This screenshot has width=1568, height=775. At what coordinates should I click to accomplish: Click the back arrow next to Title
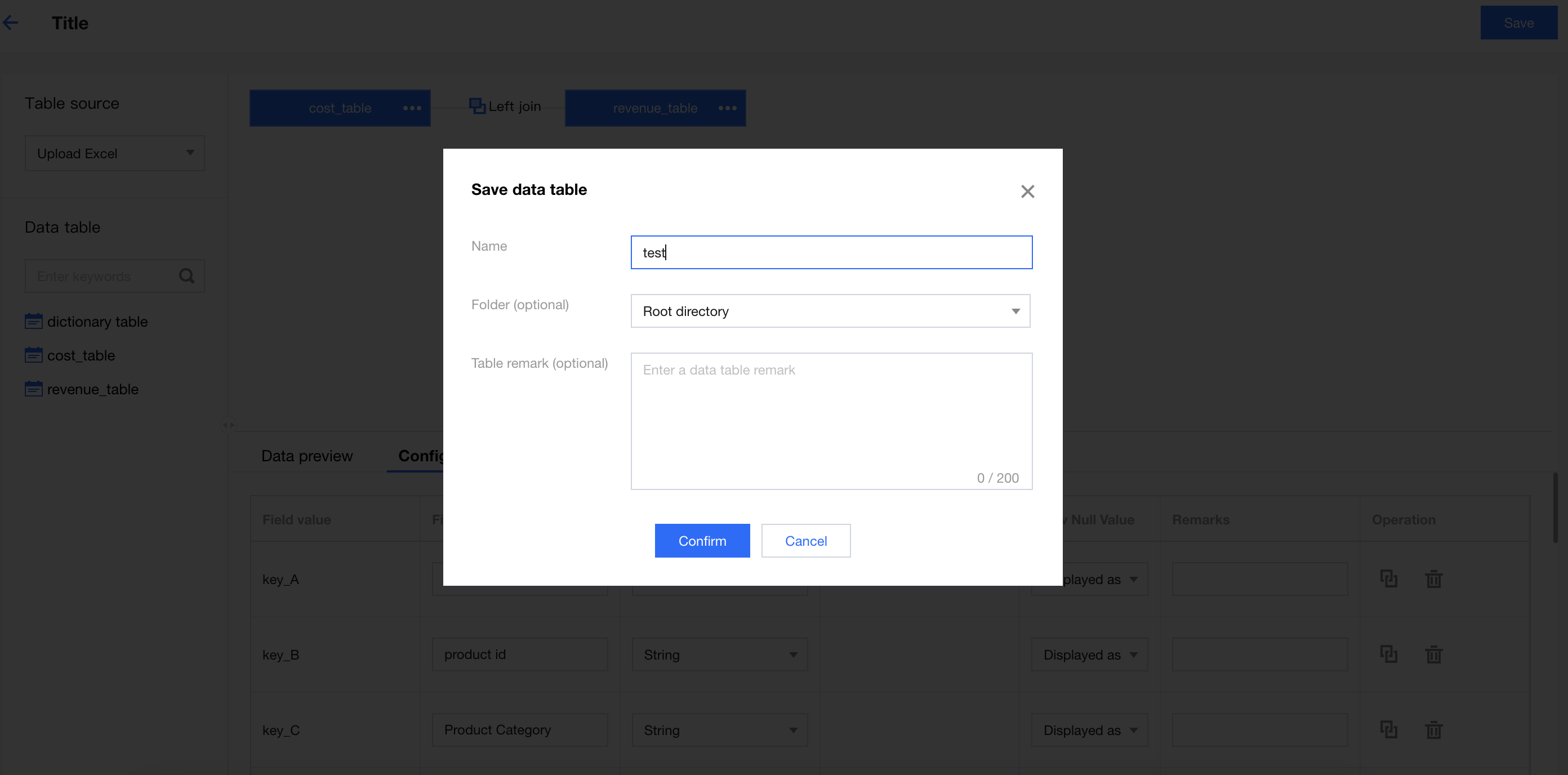click(x=11, y=23)
